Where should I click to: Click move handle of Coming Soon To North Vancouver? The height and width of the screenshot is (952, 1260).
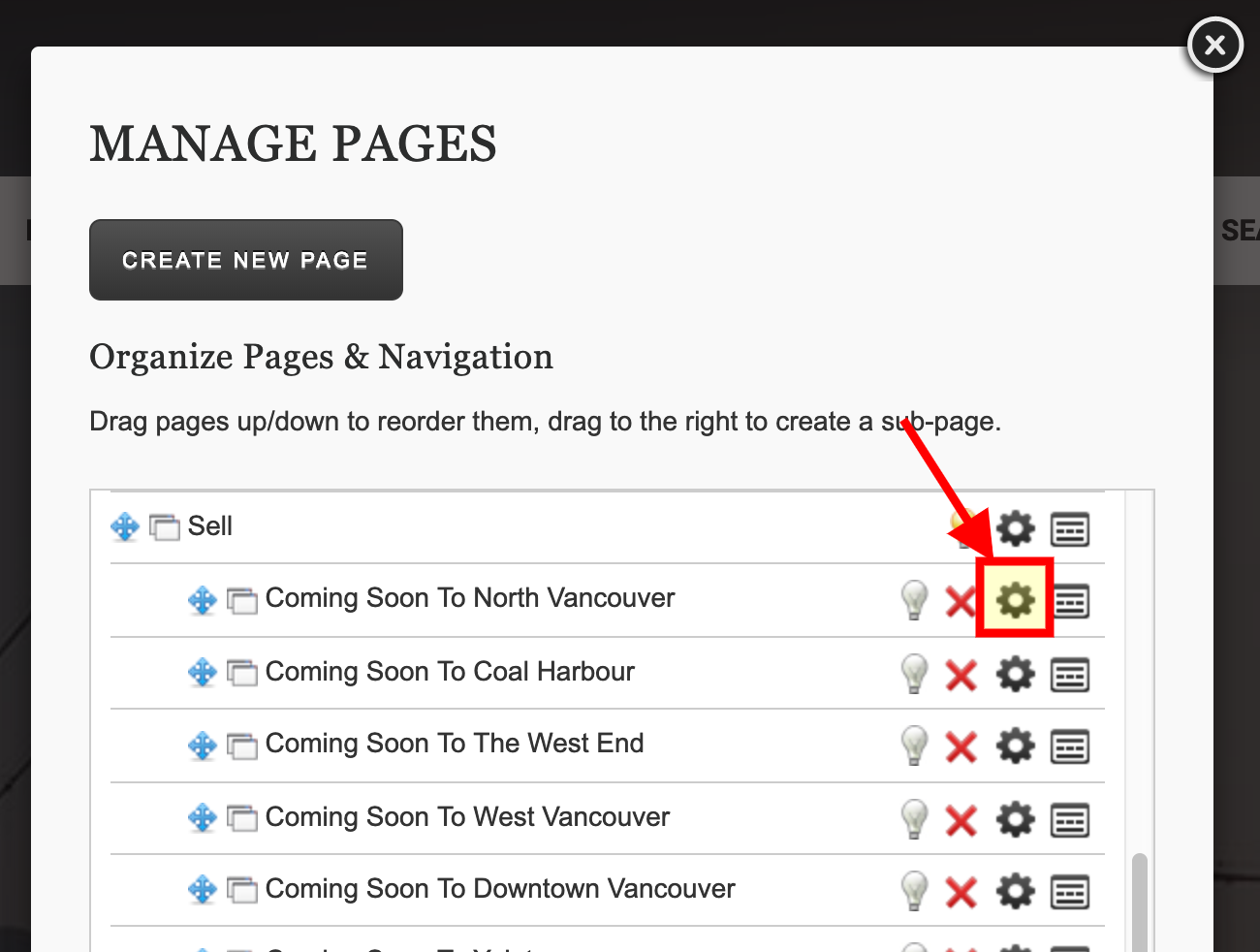203,600
